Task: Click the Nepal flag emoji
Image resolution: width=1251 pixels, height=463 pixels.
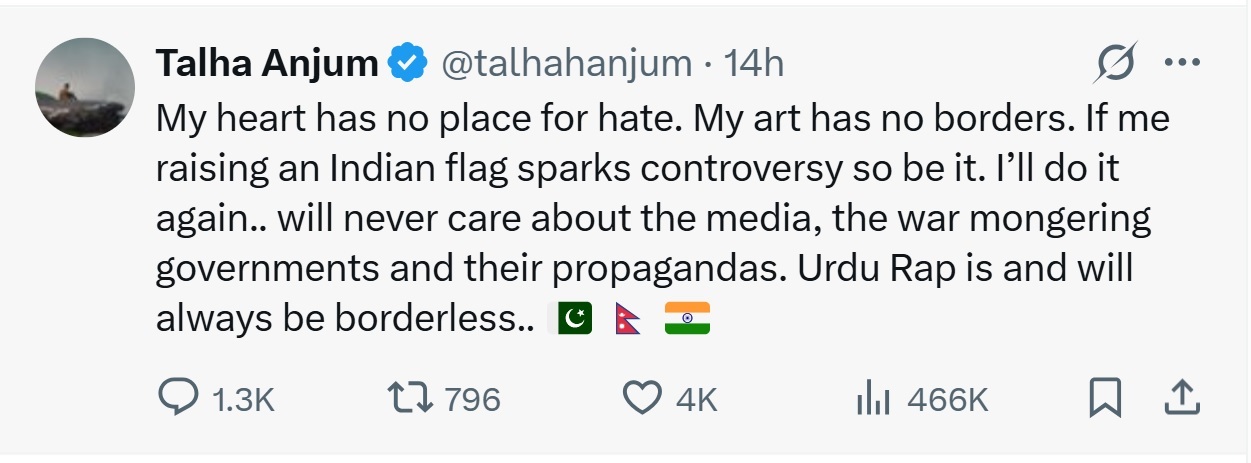Action: pyautogui.click(x=630, y=318)
